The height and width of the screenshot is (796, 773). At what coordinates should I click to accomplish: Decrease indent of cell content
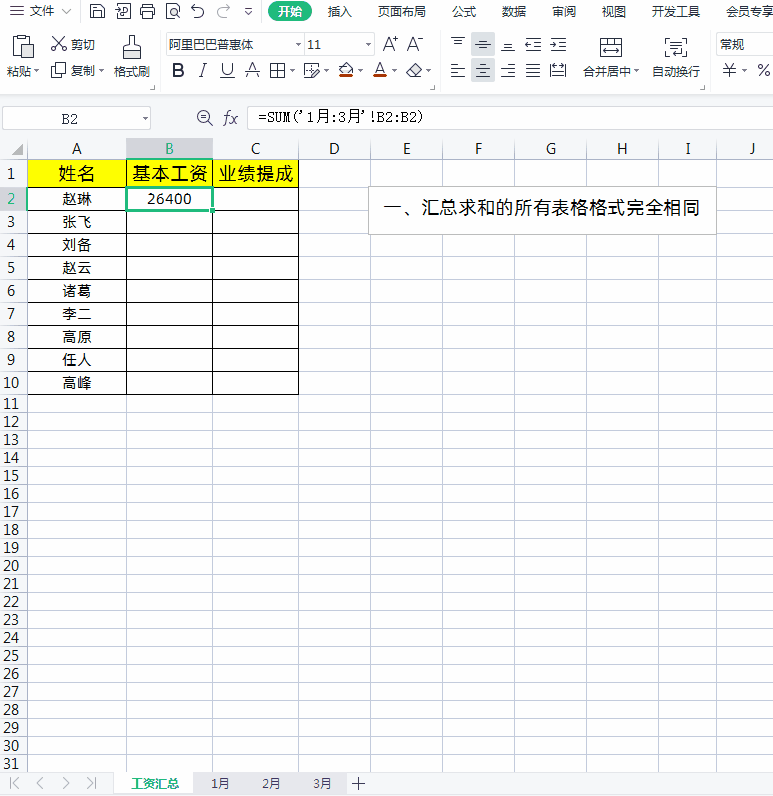(x=533, y=44)
